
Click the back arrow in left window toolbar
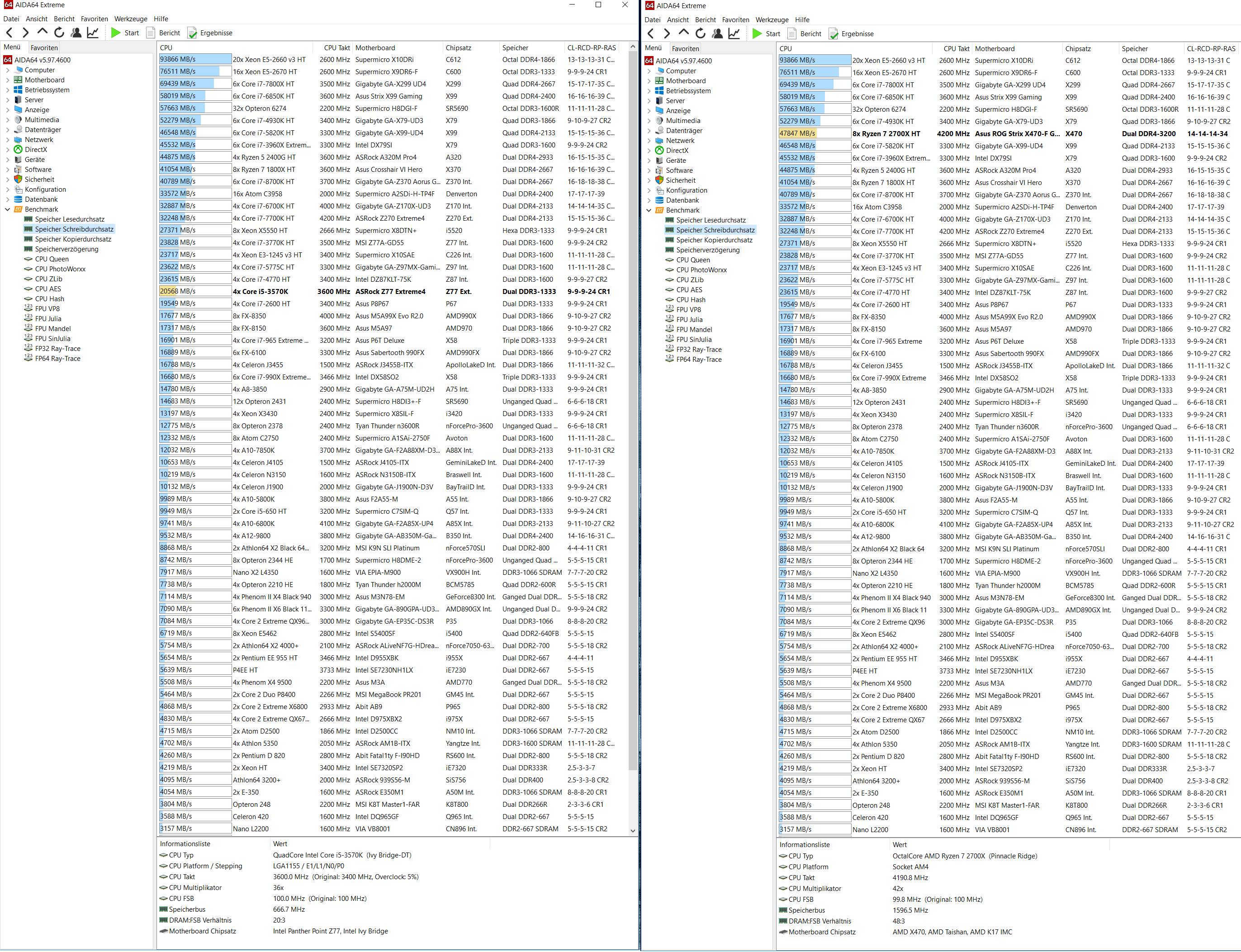click(9, 33)
